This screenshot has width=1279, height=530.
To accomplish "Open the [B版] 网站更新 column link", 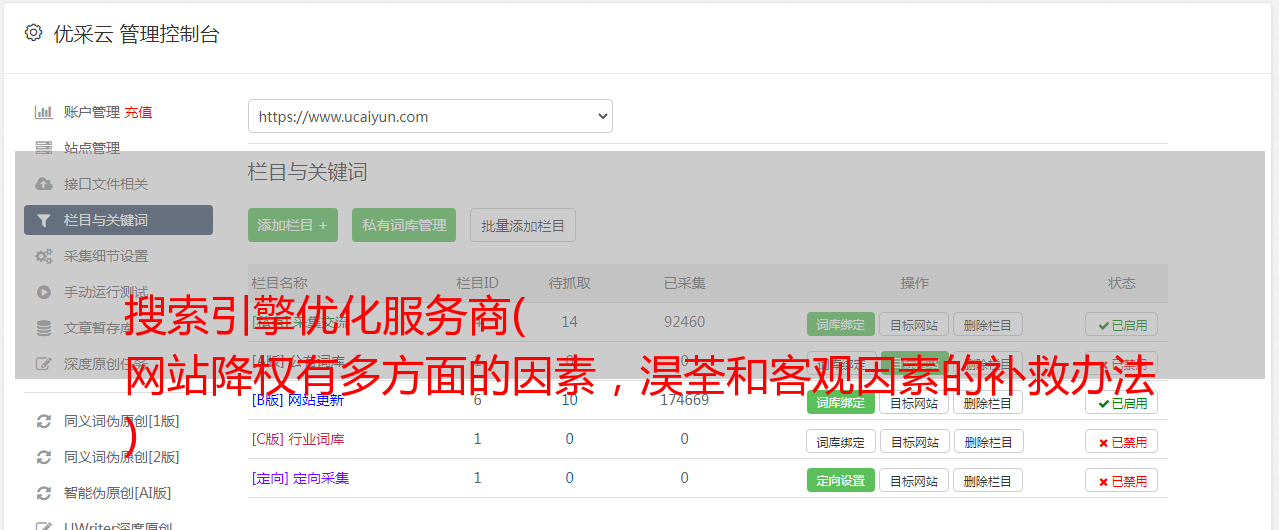I will (298, 400).
